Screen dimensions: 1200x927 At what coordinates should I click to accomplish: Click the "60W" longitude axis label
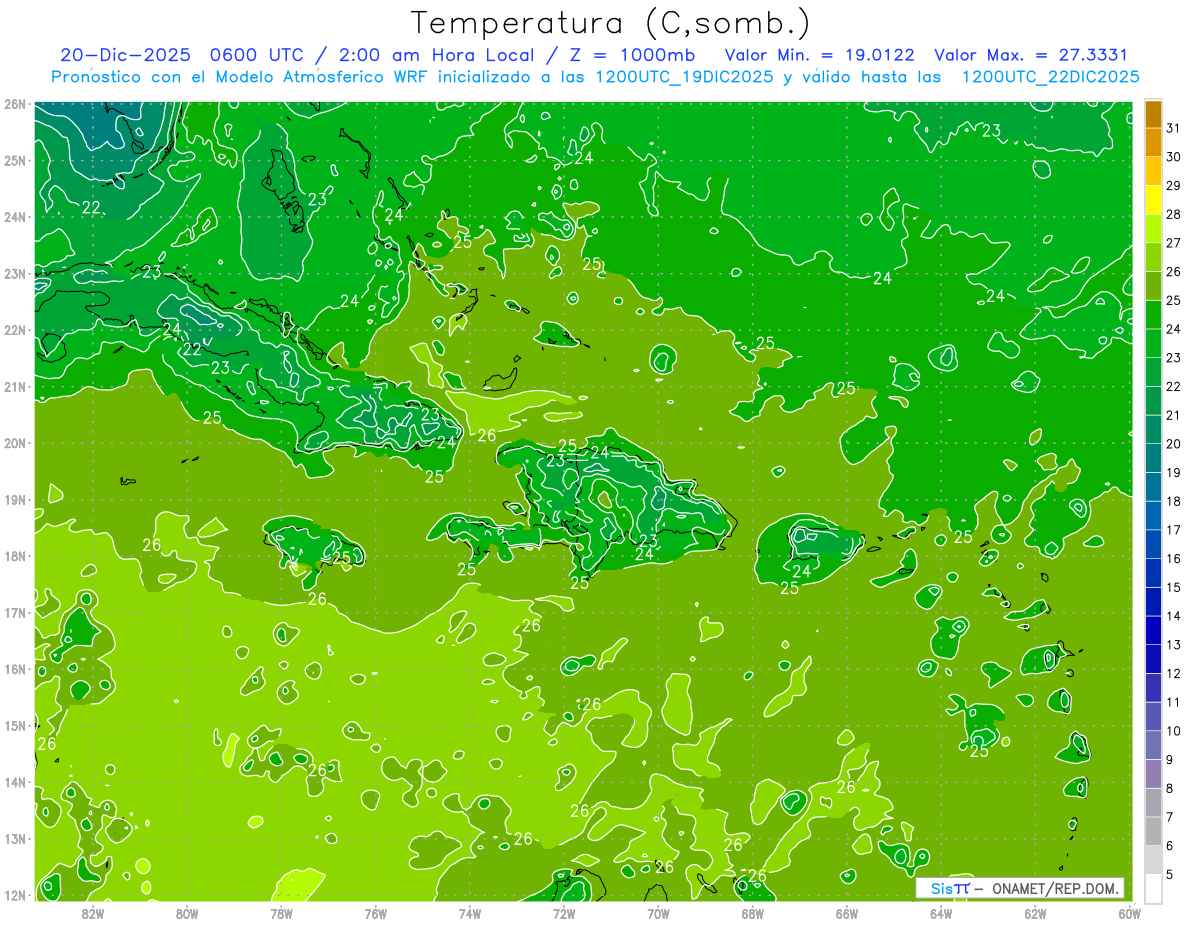click(1130, 913)
